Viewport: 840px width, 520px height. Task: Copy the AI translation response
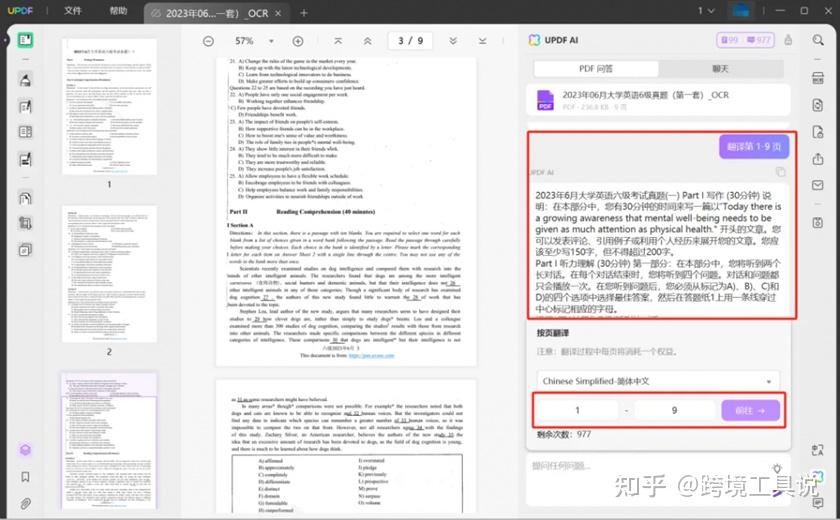pos(781,172)
